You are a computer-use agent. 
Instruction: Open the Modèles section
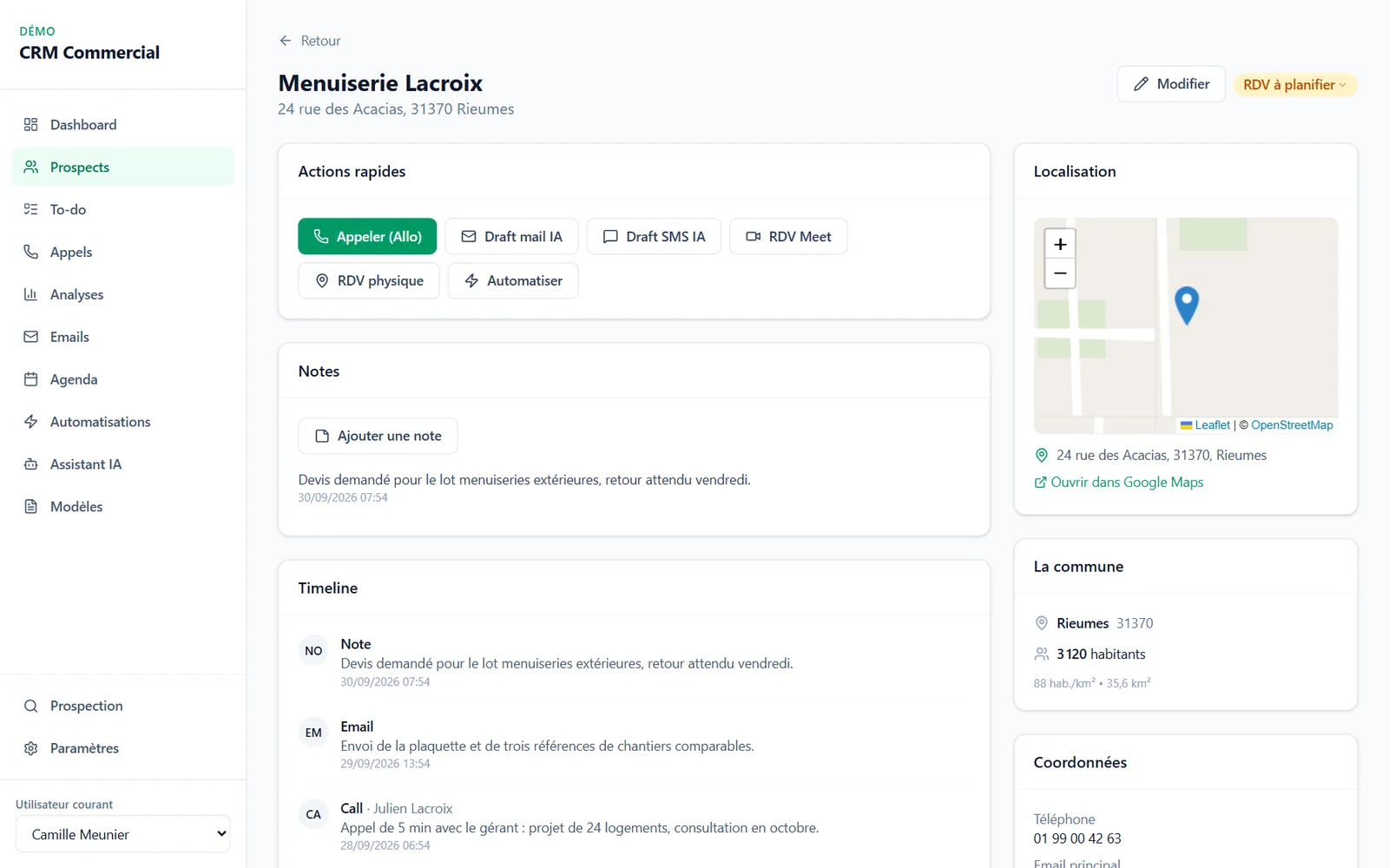tap(123, 507)
